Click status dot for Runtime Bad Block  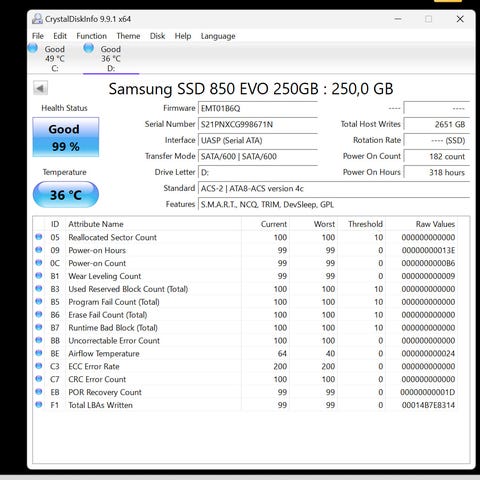click(39, 327)
